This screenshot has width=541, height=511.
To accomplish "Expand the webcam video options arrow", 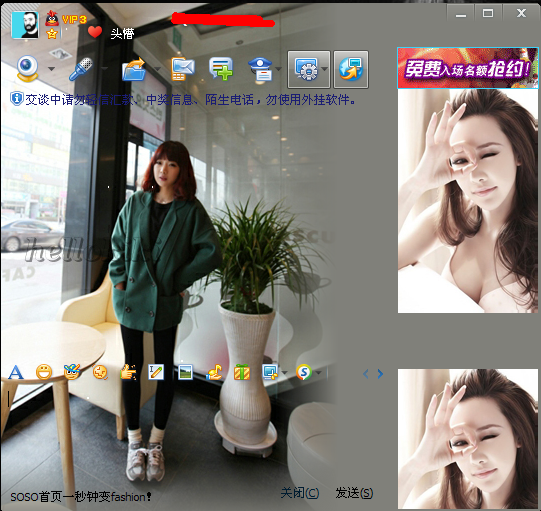I will click(51, 69).
